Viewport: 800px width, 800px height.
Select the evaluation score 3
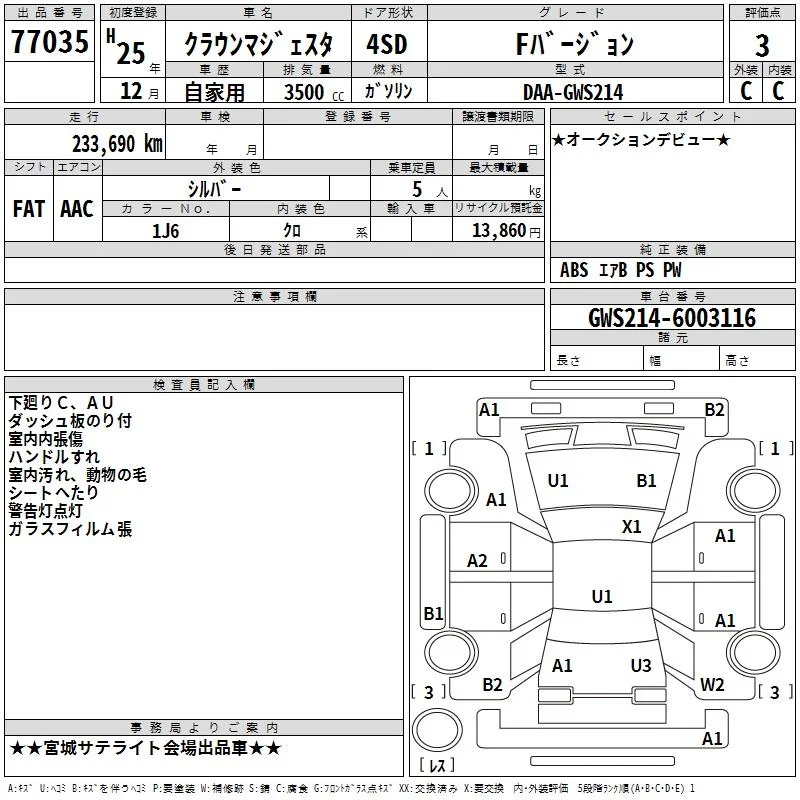tap(762, 46)
